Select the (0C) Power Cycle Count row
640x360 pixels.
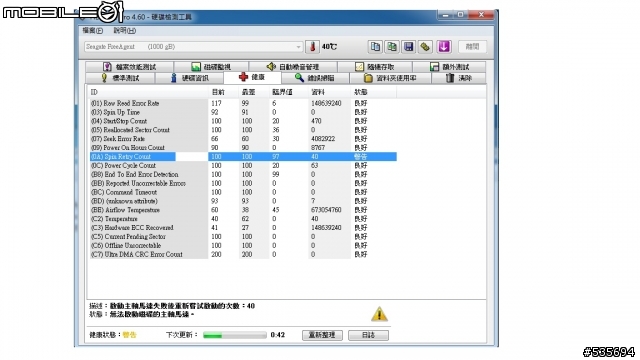tap(243, 166)
